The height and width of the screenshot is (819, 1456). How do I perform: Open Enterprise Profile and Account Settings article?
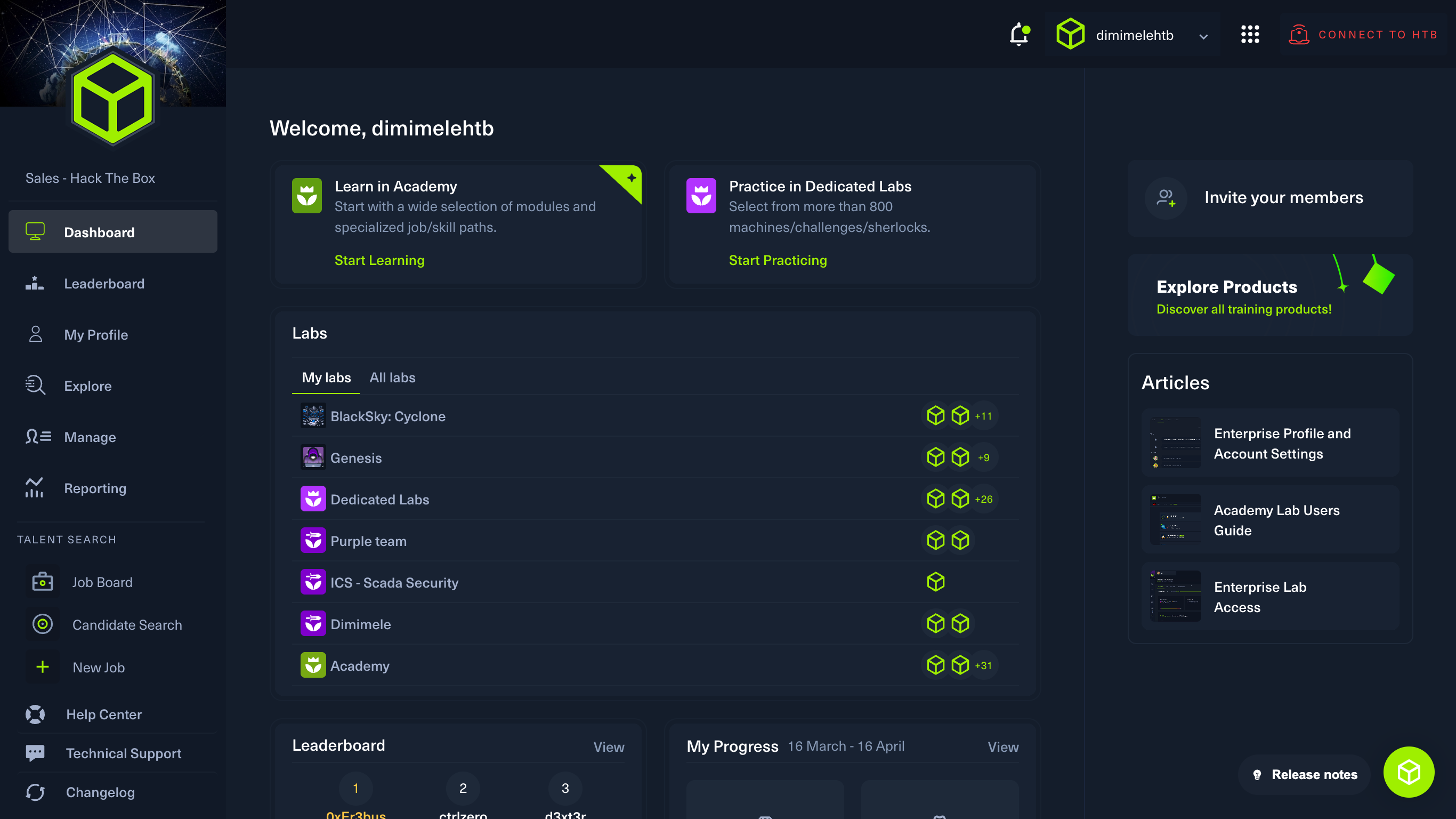(1270, 443)
